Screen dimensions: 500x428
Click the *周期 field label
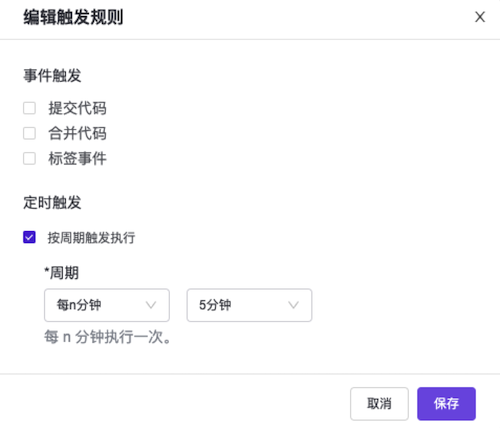(62, 273)
